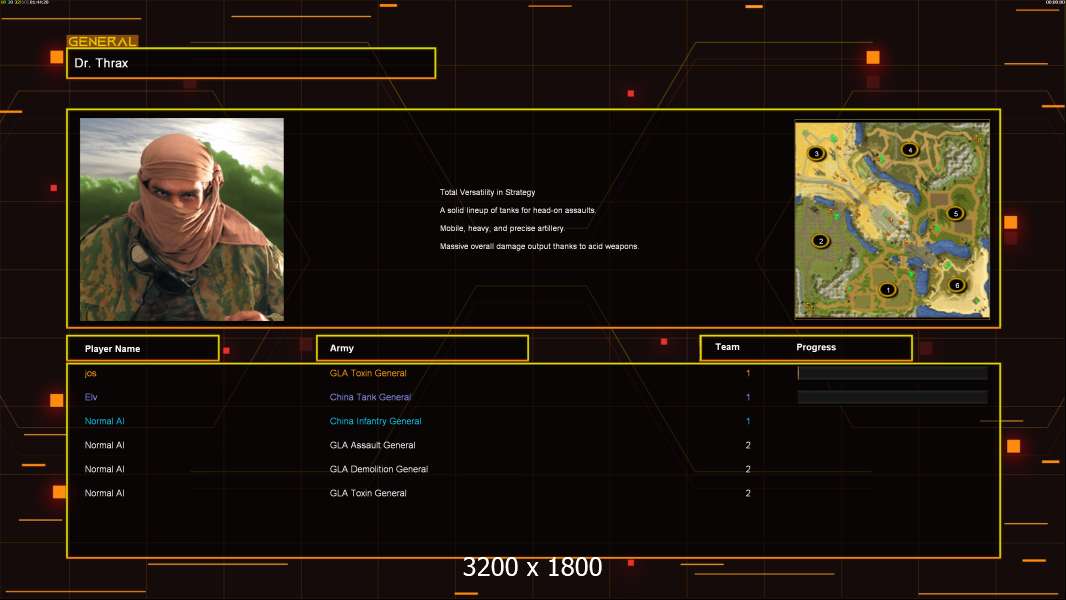Click the Progress column header
Viewport: 1066px width, 600px height.
coord(816,347)
